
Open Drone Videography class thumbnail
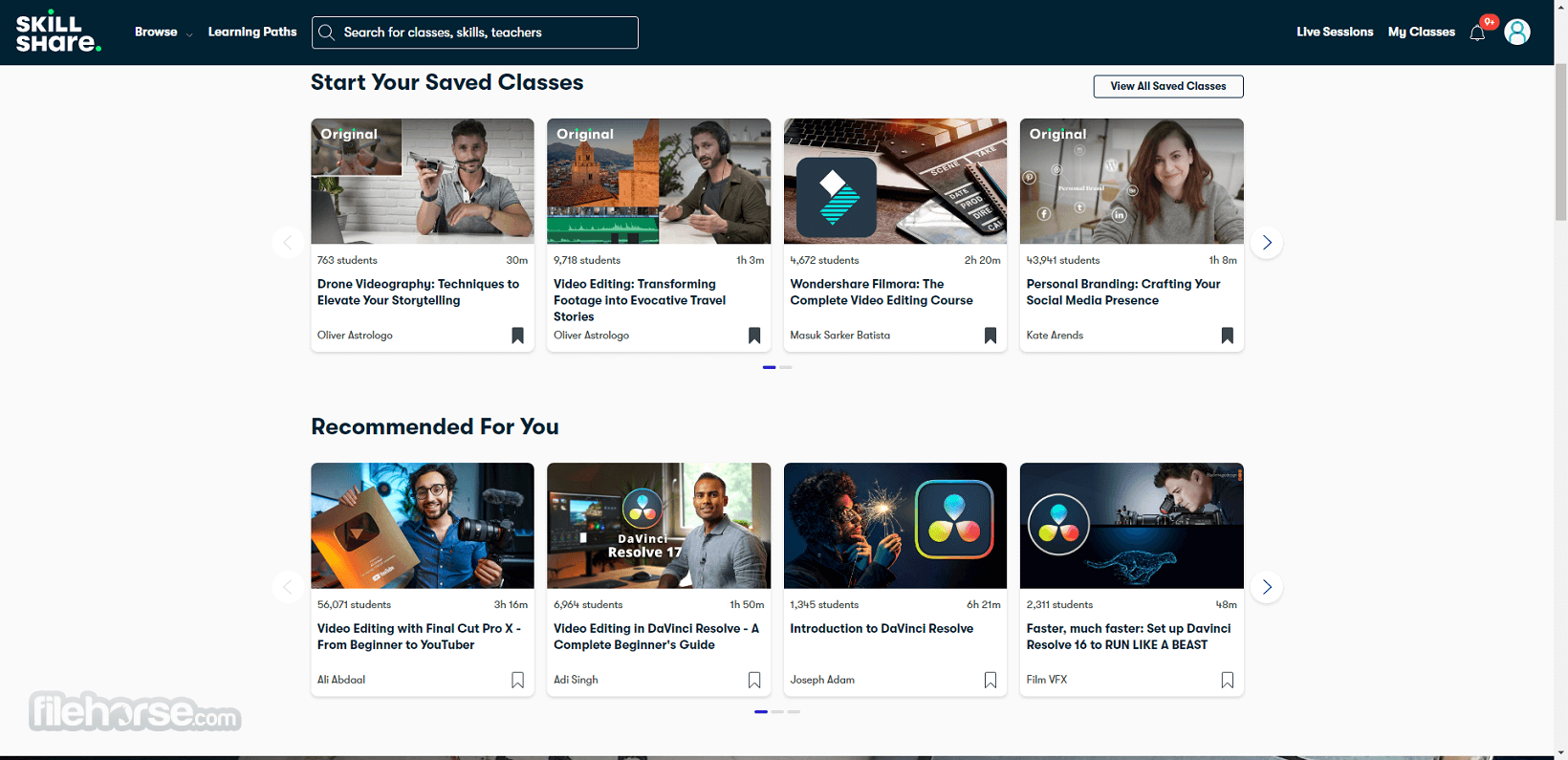click(x=423, y=181)
